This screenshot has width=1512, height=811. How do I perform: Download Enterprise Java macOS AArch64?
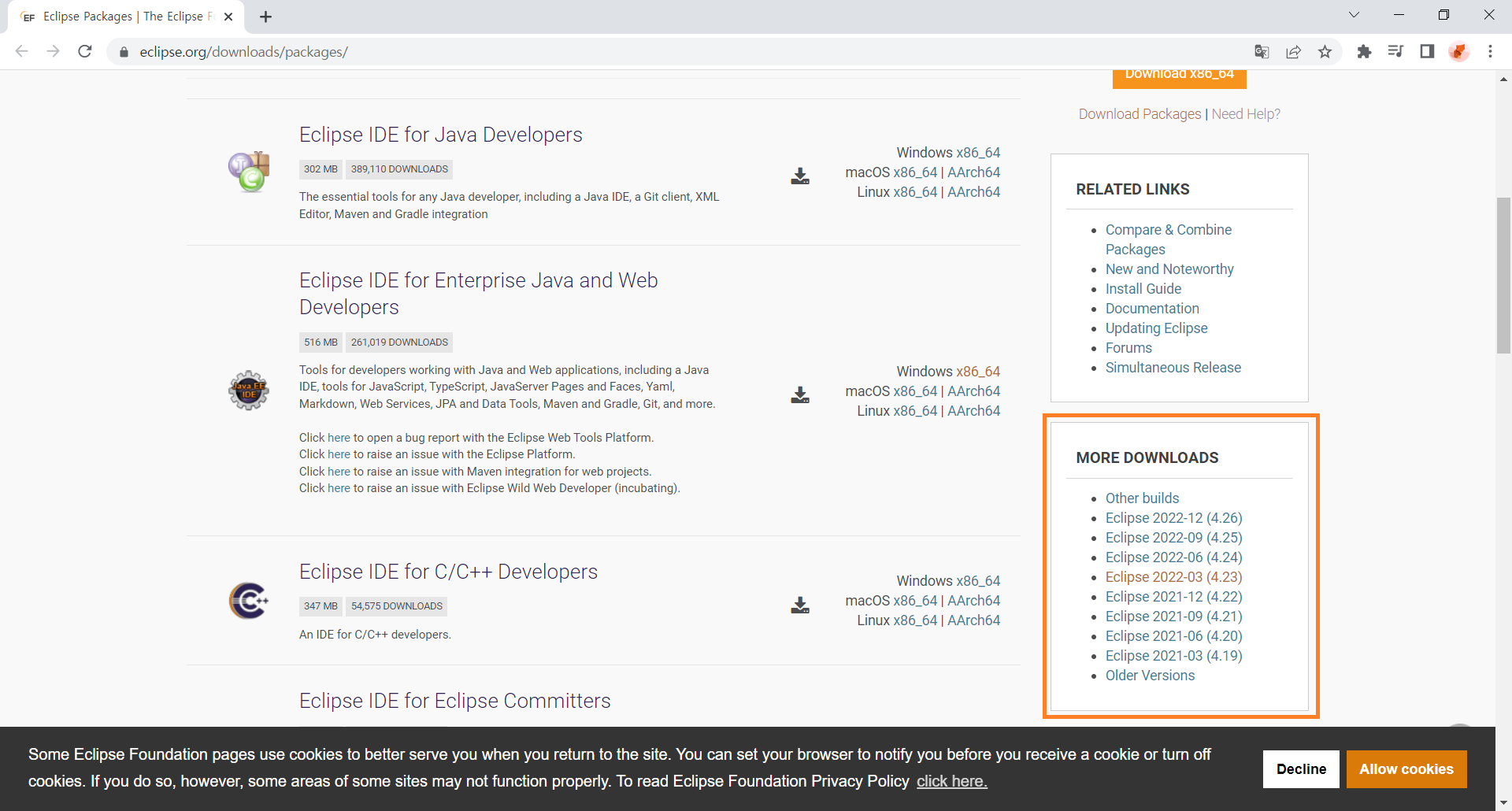coord(974,391)
